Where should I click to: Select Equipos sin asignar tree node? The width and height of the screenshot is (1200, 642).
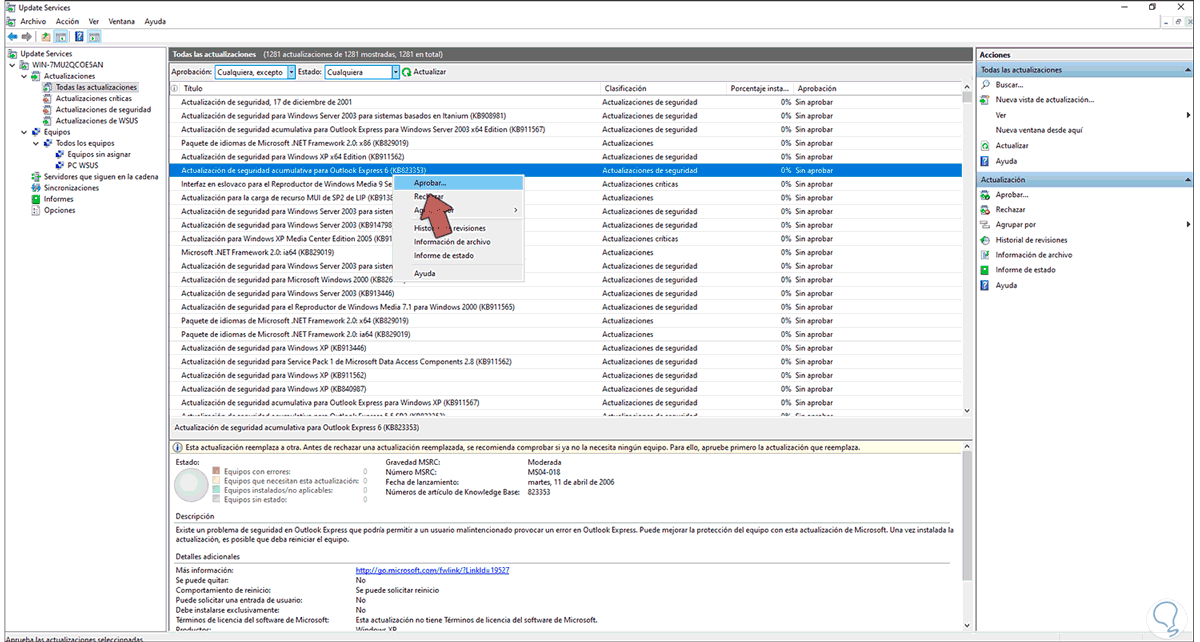click(99, 154)
